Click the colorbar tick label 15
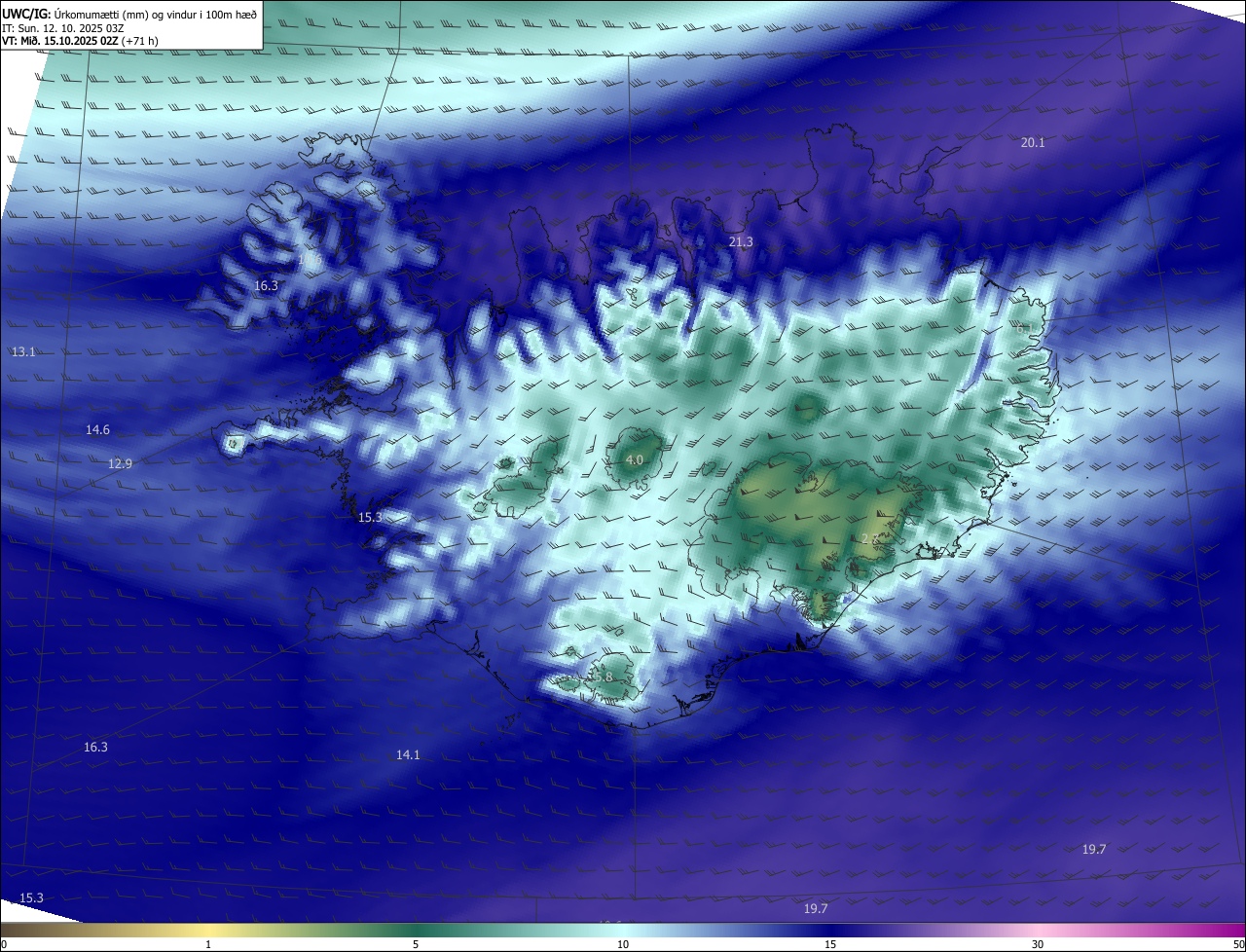Screen dimensions: 1246x952 point(830,944)
